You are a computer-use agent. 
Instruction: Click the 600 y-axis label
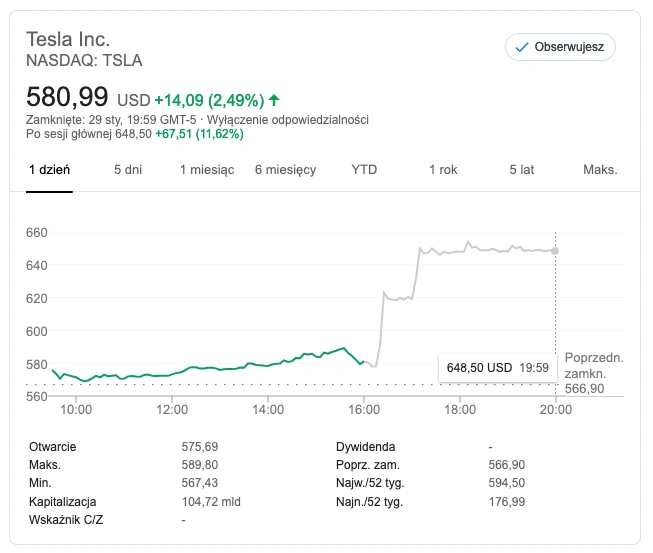click(x=37, y=331)
